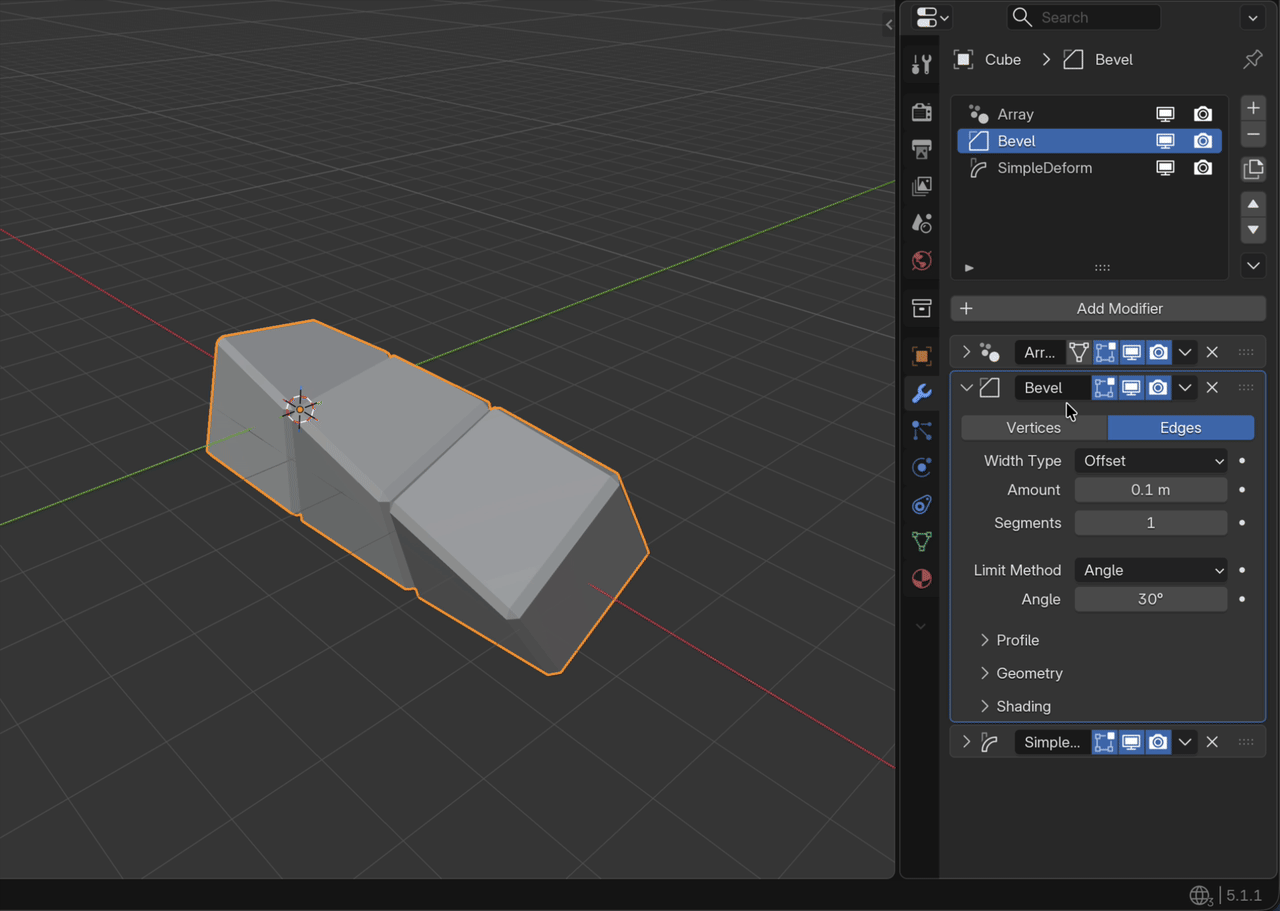Remove modifier with the minus icon
The width and height of the screenshot is (1280, 911).
point(1253,134)
